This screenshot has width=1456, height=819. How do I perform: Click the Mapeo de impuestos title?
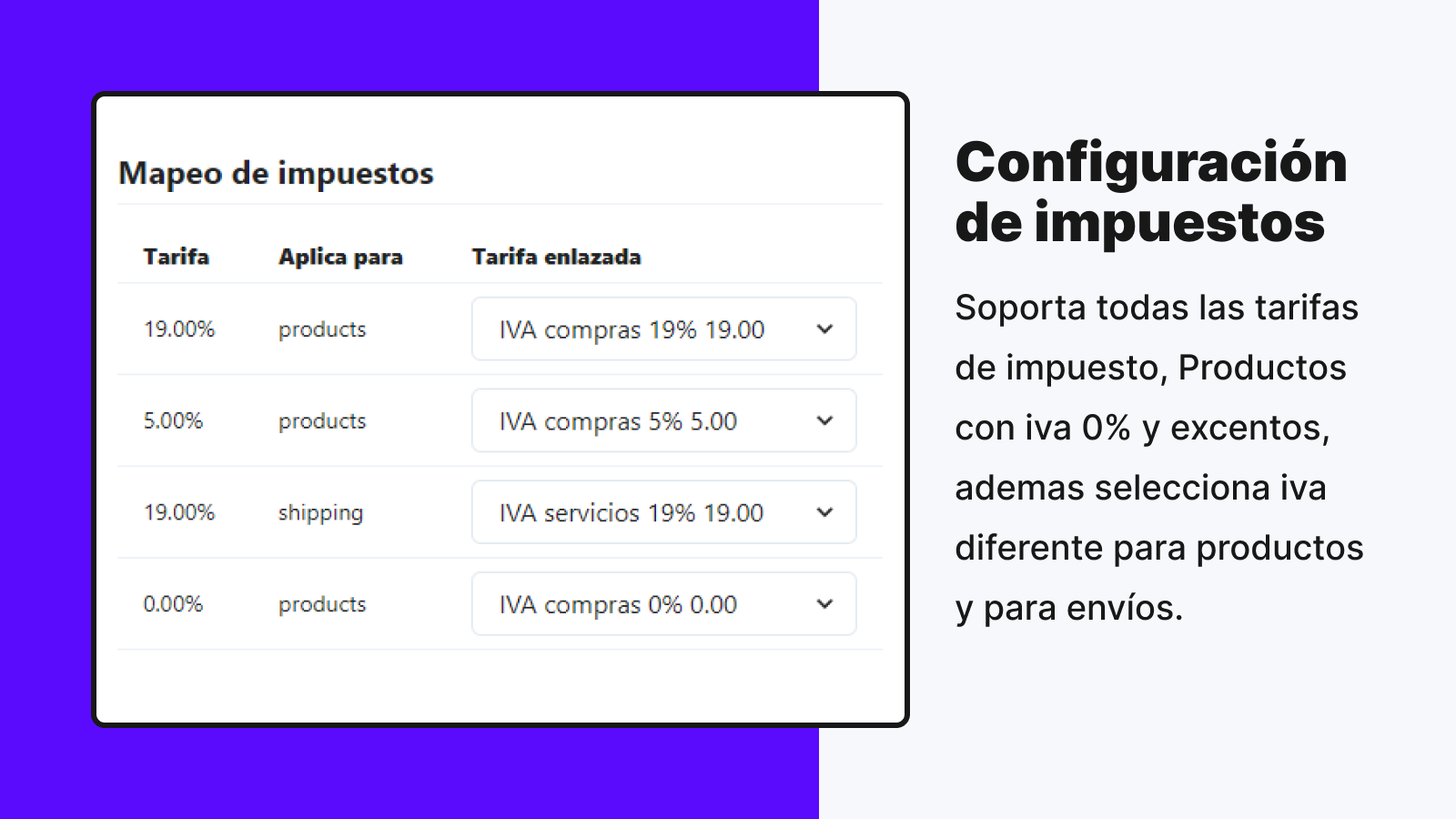click(x=277, y=174)
